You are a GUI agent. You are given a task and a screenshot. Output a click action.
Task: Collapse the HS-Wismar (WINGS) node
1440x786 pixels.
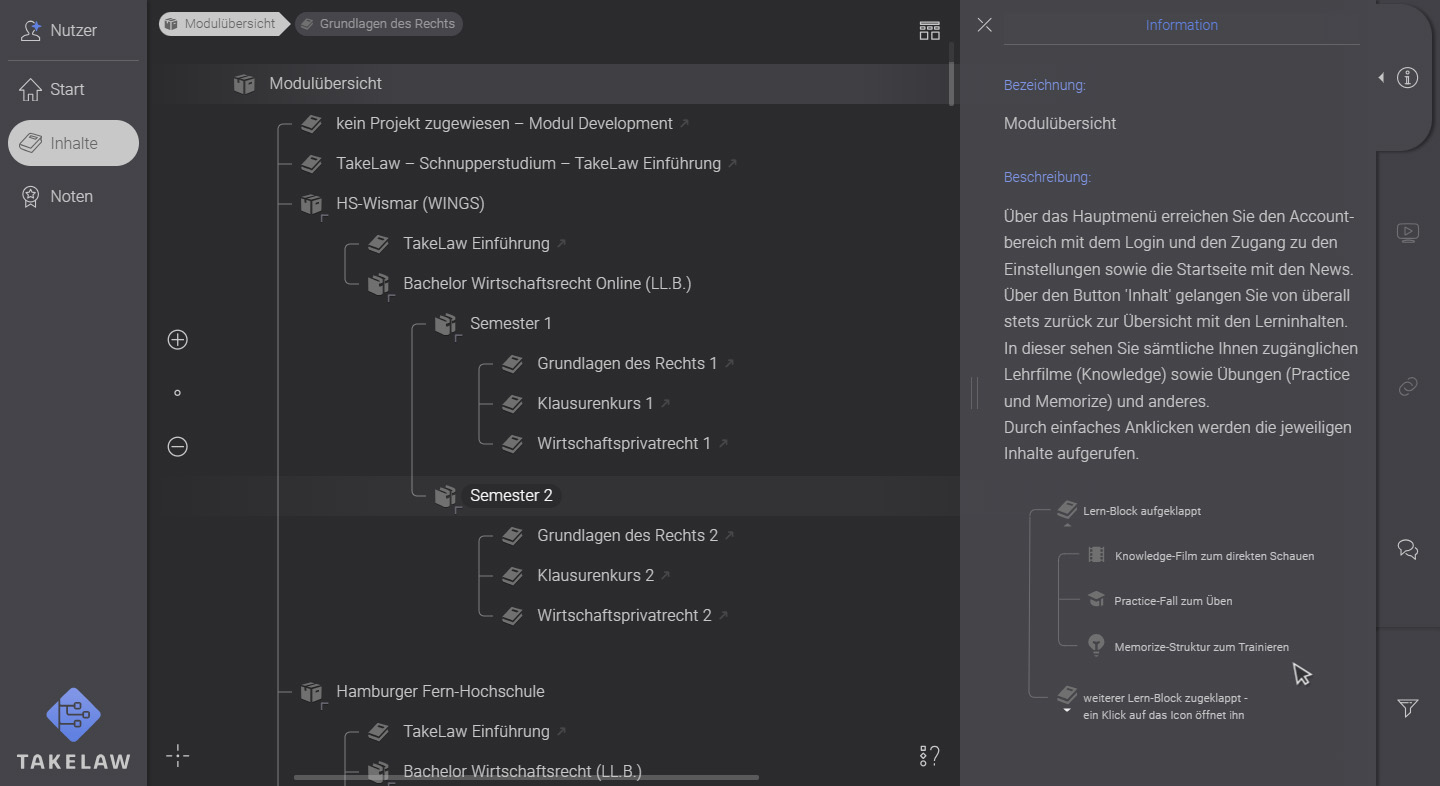click(311, 203)
